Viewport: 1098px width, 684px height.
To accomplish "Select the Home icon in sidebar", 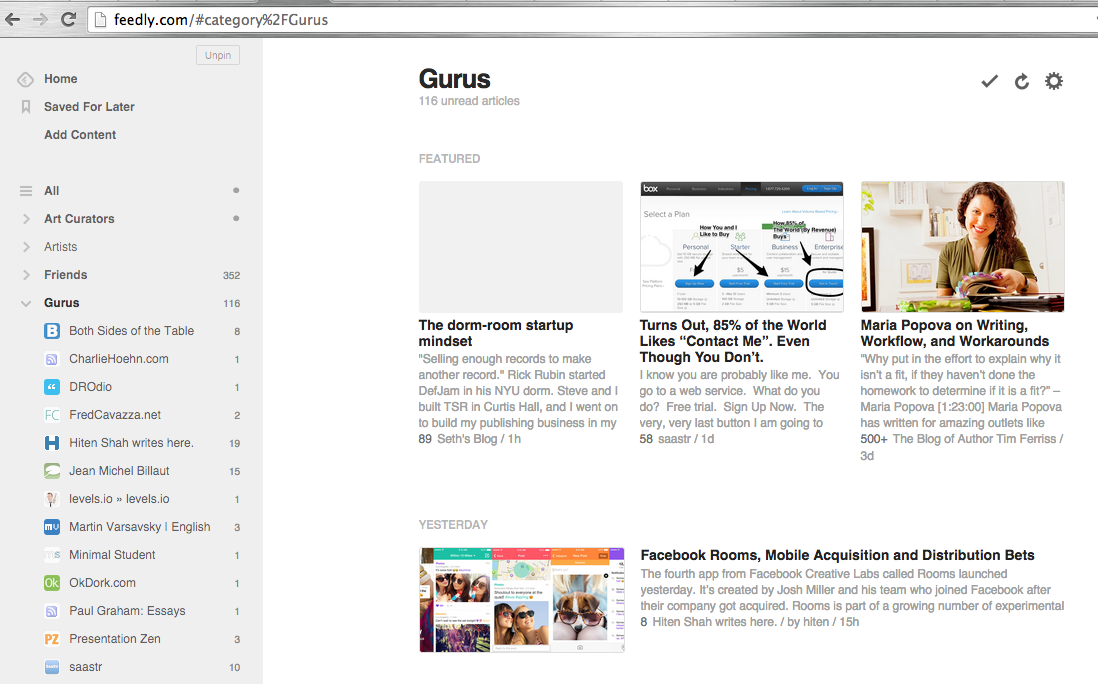I will (x=24, y=78).
